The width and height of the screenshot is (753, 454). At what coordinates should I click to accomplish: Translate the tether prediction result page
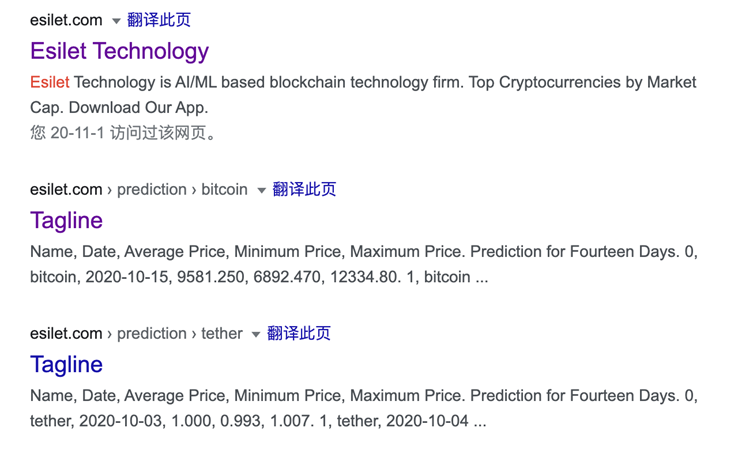[x=299, y=333]
